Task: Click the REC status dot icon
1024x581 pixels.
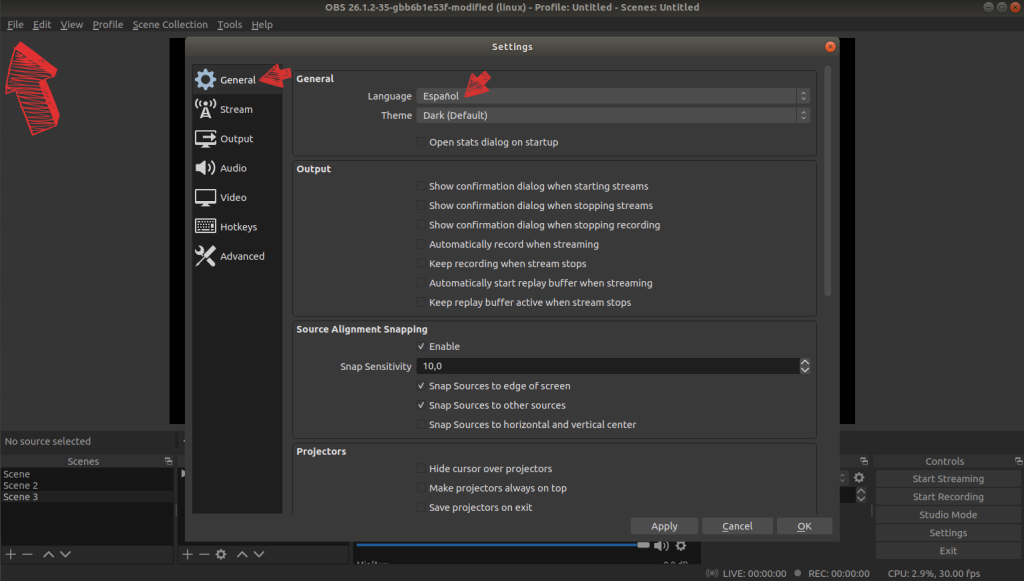Action: [797, 573]
